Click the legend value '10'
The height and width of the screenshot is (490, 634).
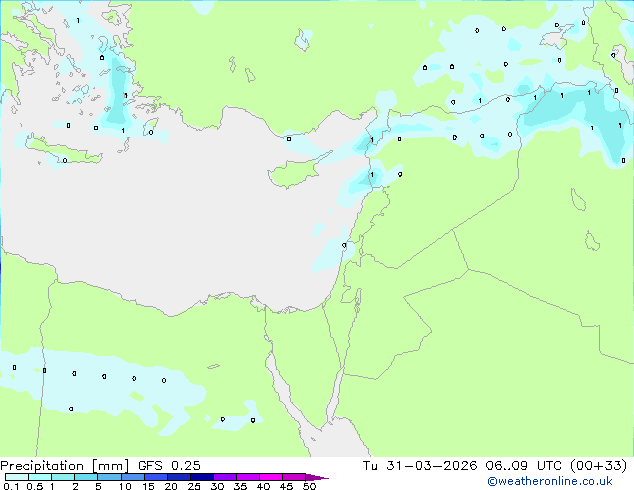tap(125, 486)
